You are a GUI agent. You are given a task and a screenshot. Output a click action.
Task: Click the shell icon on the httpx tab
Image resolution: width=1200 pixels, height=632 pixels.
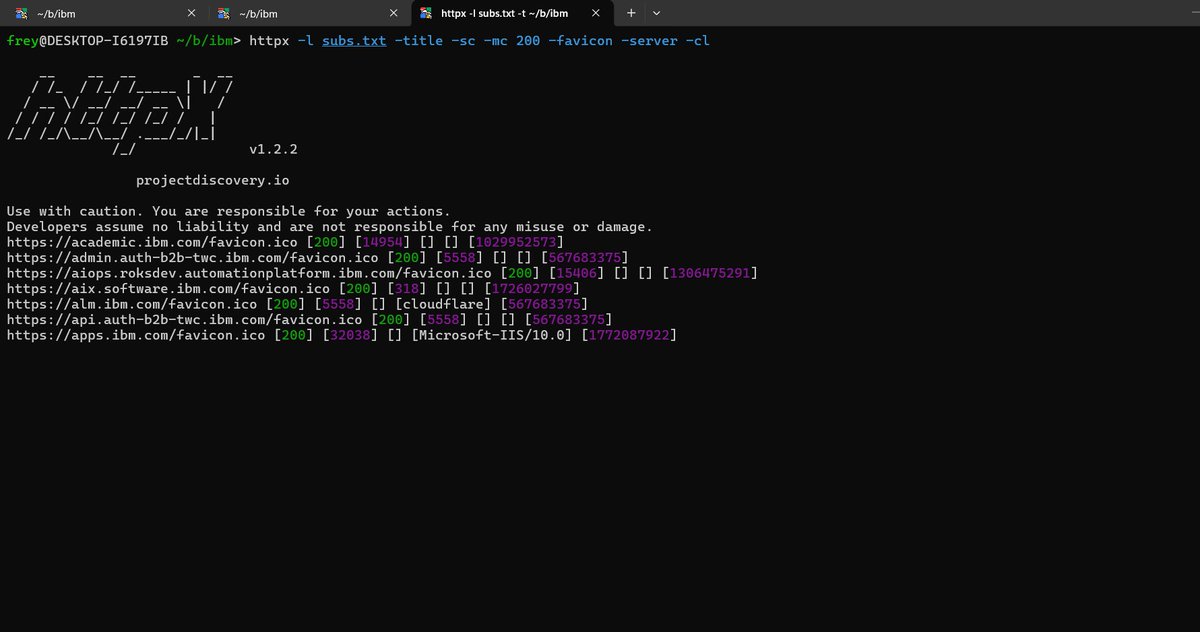coord(428,13)
